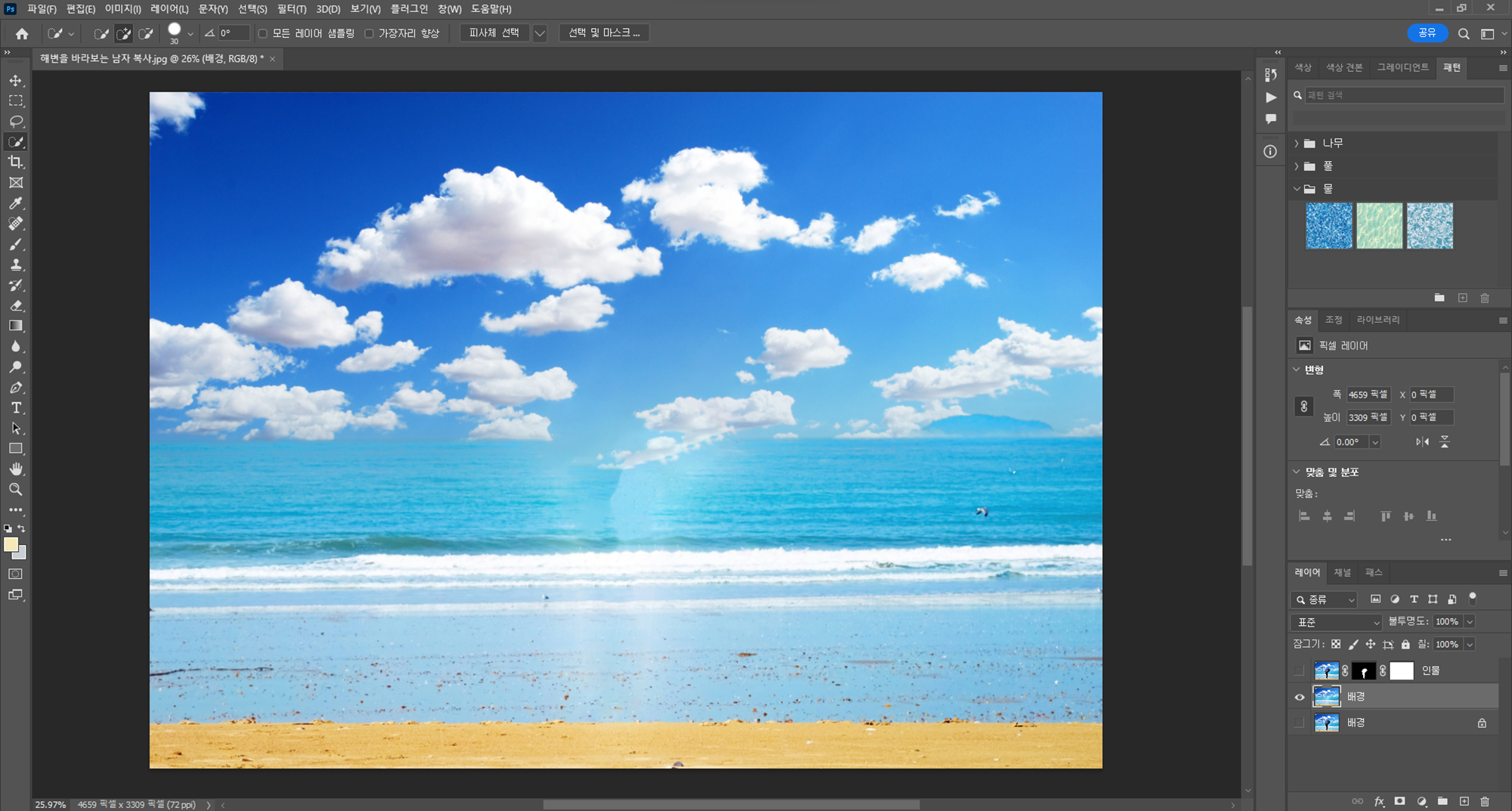
Task: Click the 인물 layer mask thumbnail
Action: point(1363,670)
